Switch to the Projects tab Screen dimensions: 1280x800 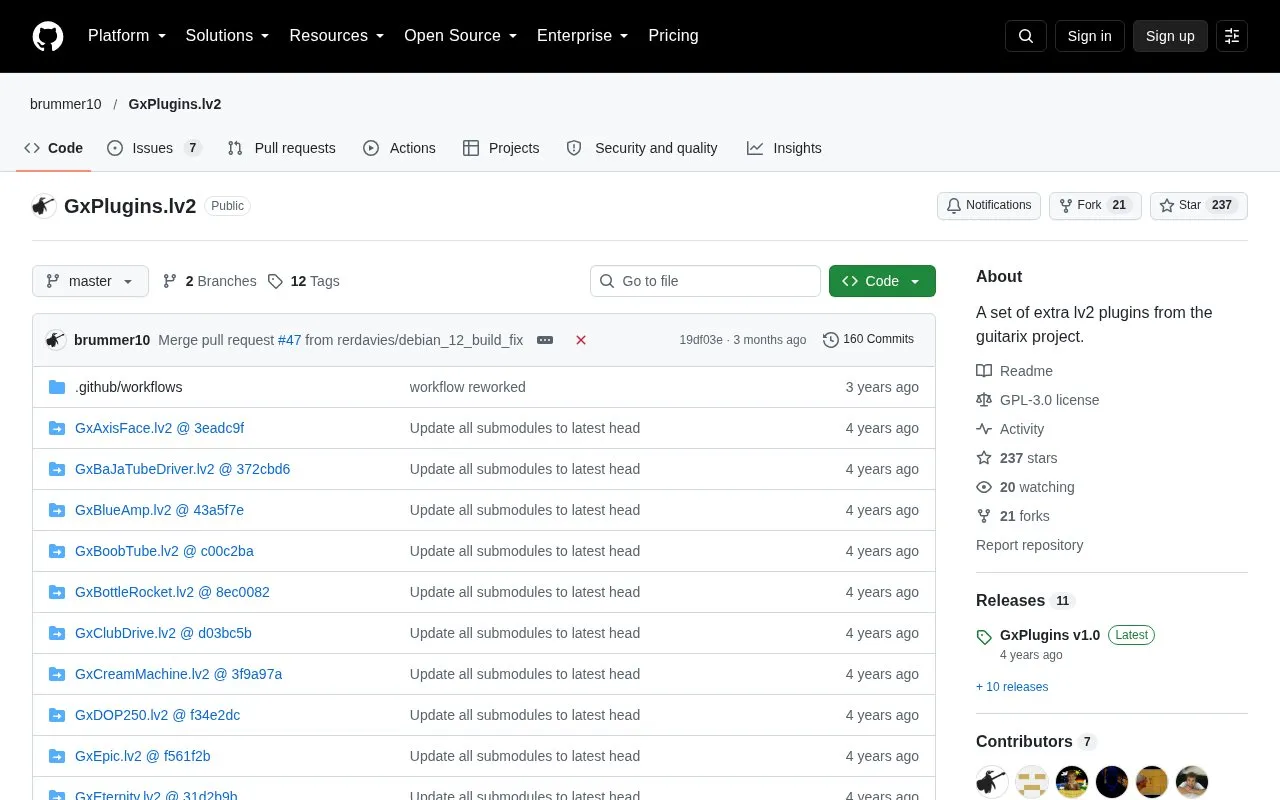pos(501,148)
